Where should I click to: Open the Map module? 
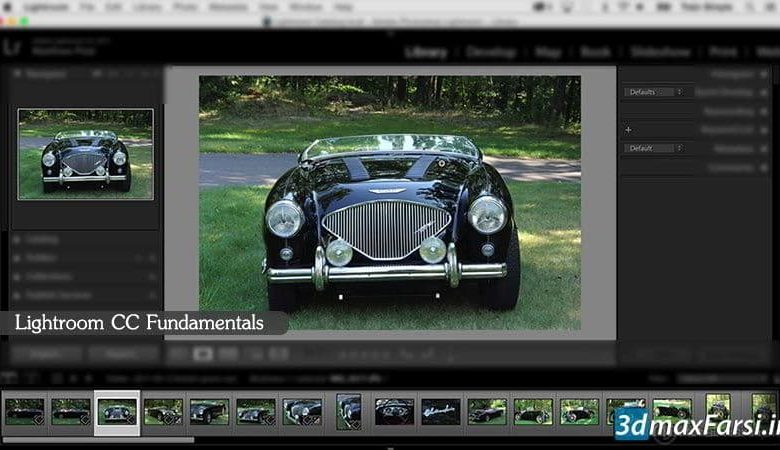[x=548, y=52]
